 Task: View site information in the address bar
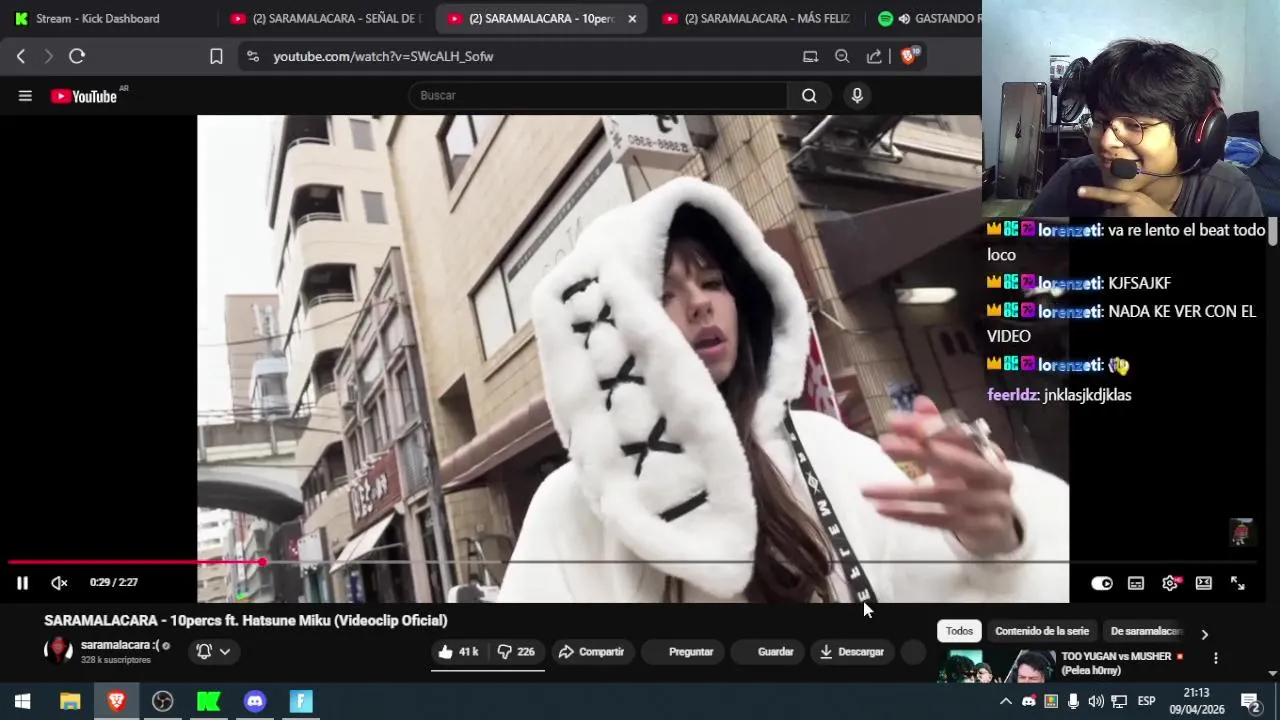pos(252,57)
